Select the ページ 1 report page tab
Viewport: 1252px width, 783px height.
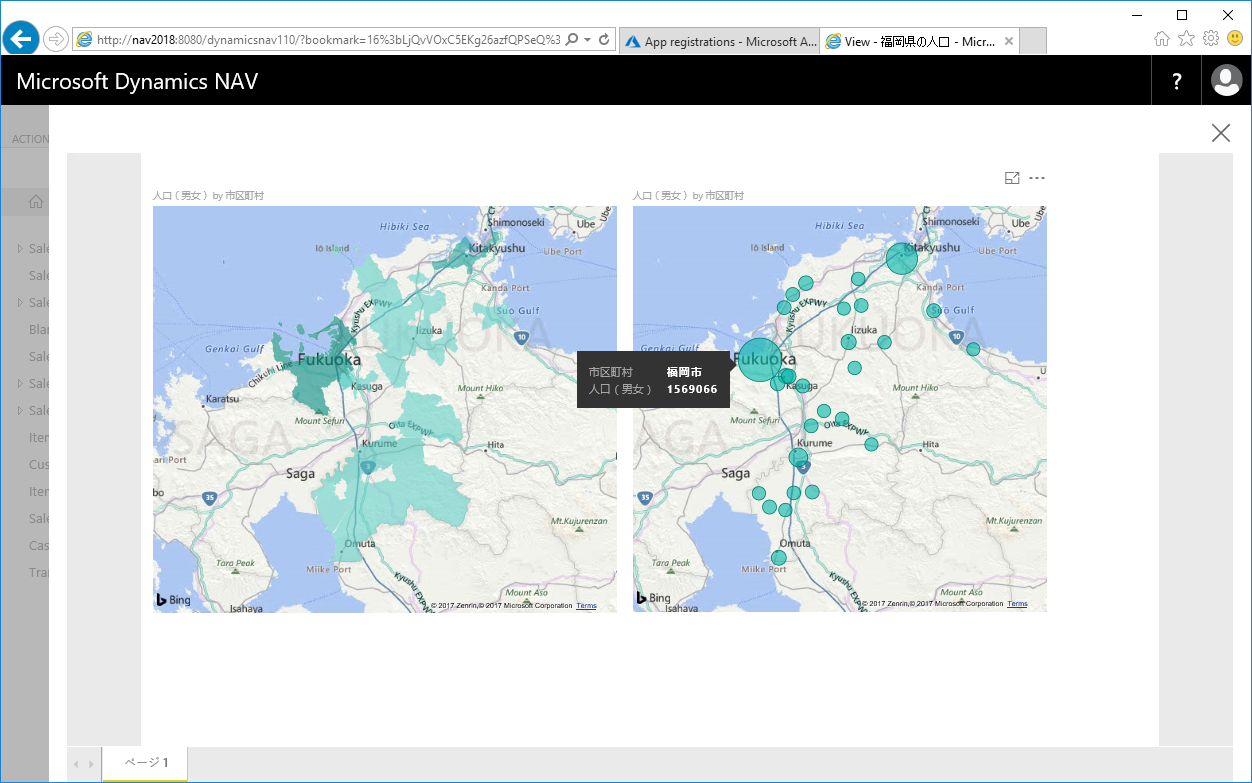[146, 763]
